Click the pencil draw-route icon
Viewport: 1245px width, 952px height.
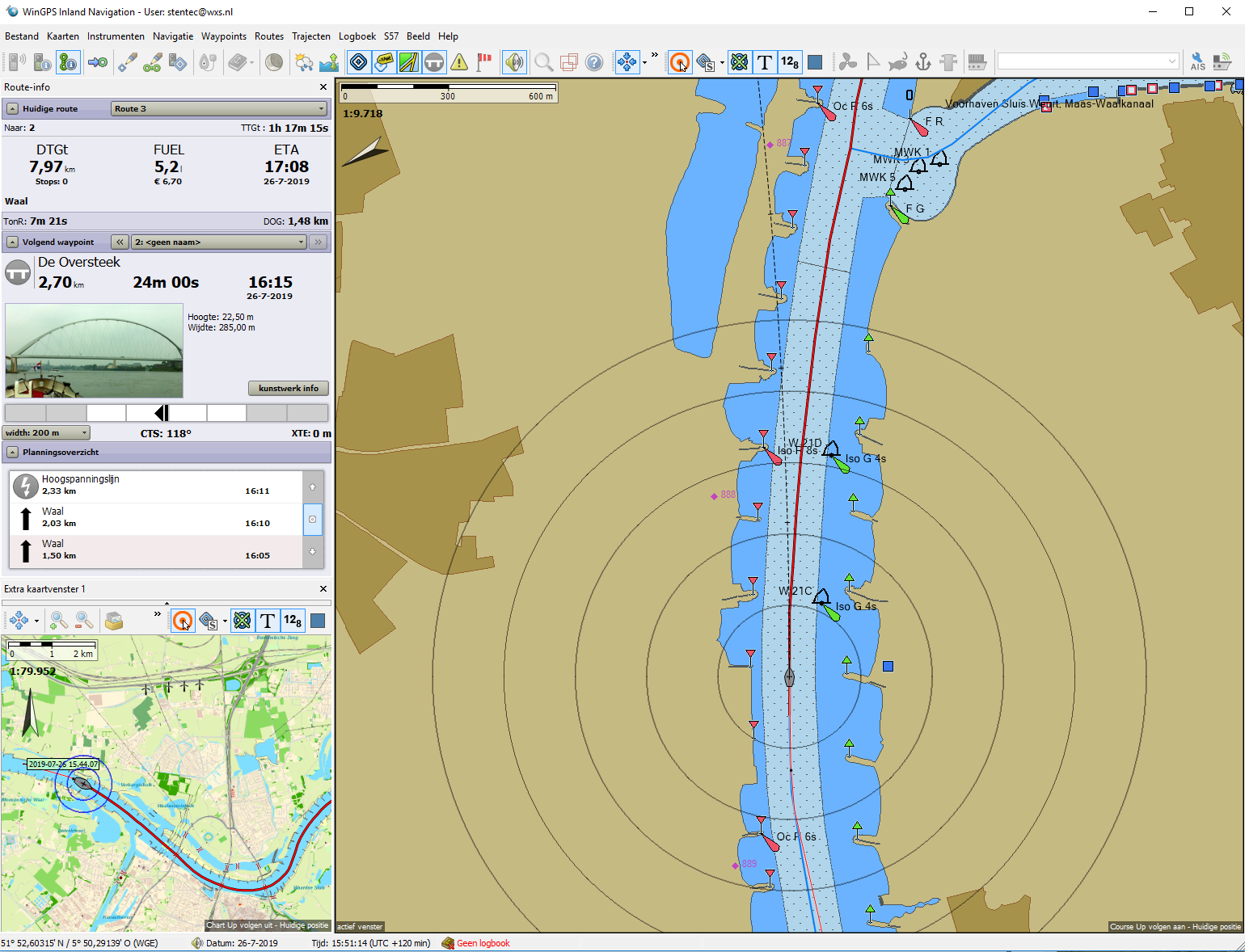tap(152, 62)
